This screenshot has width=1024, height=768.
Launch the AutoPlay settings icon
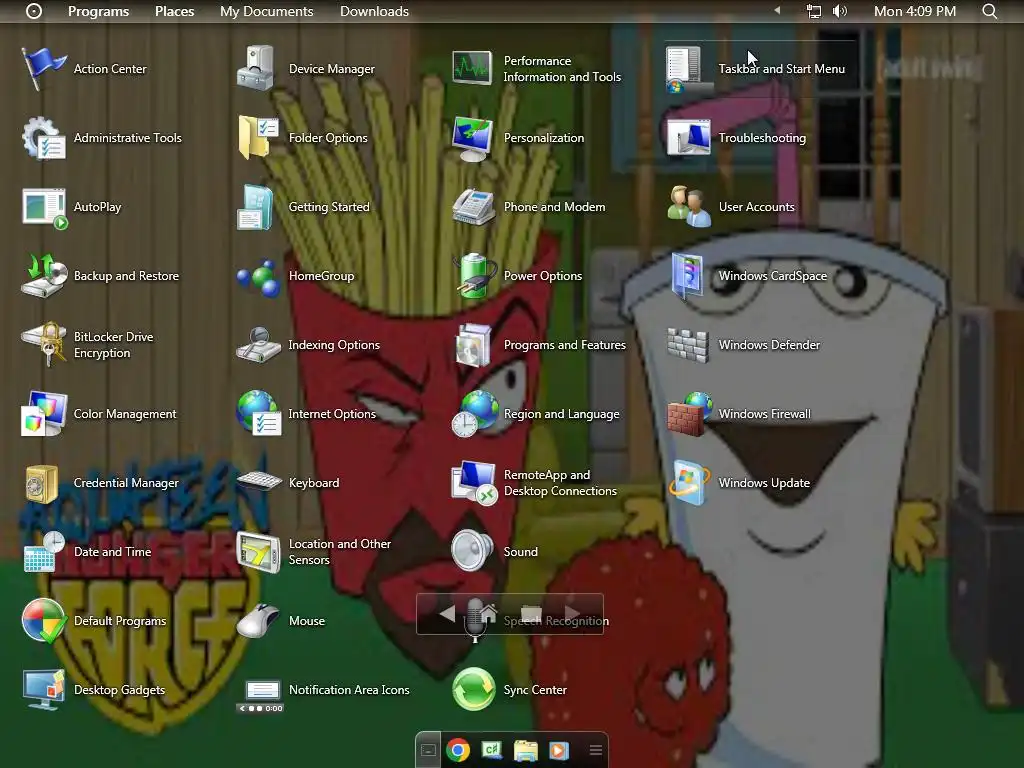(x=43, y=207)
